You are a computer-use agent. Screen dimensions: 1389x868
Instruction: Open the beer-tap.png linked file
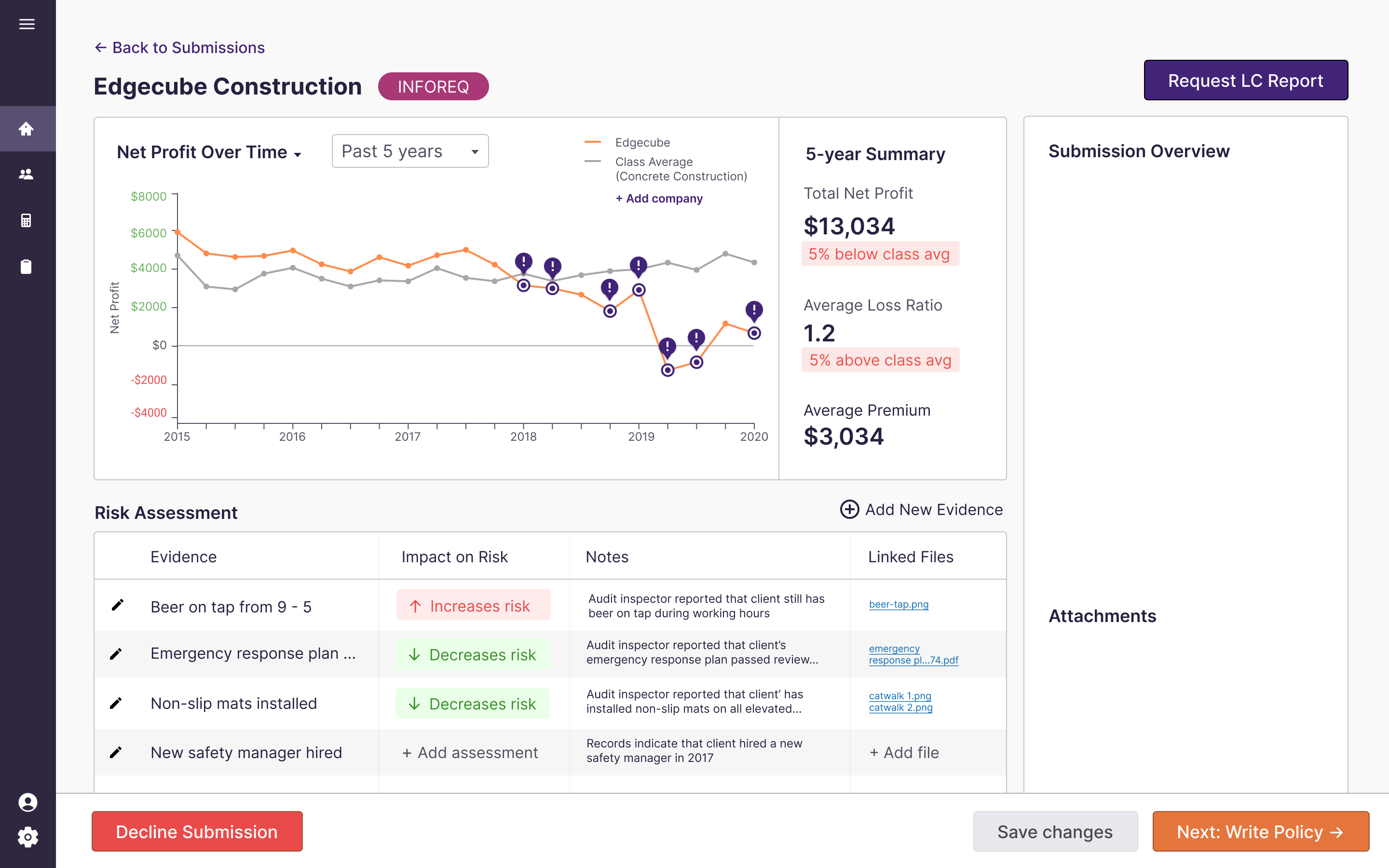(x=898, y=604)
